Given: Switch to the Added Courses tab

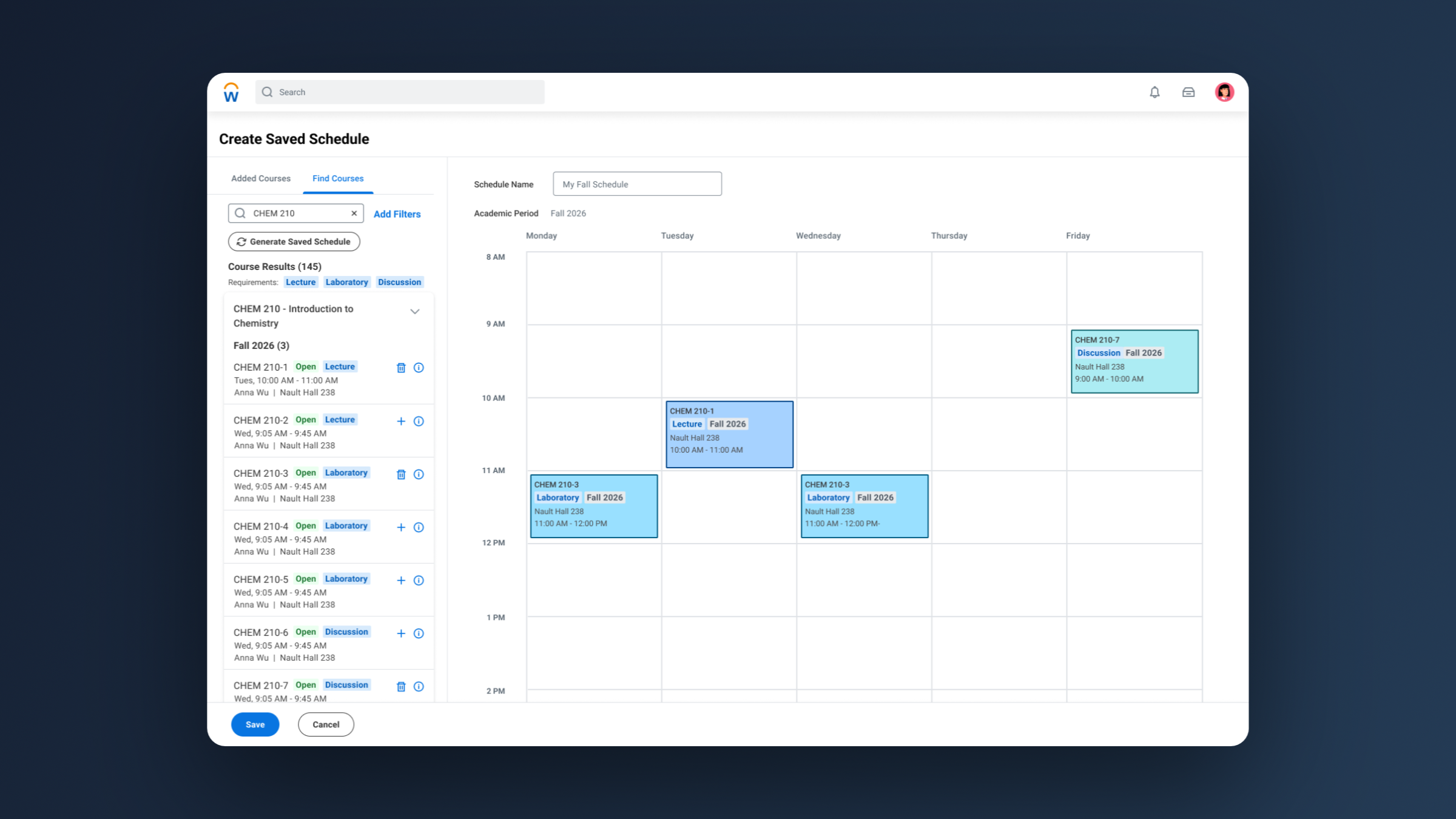Looking at the screenshot, I should (261, 178).
